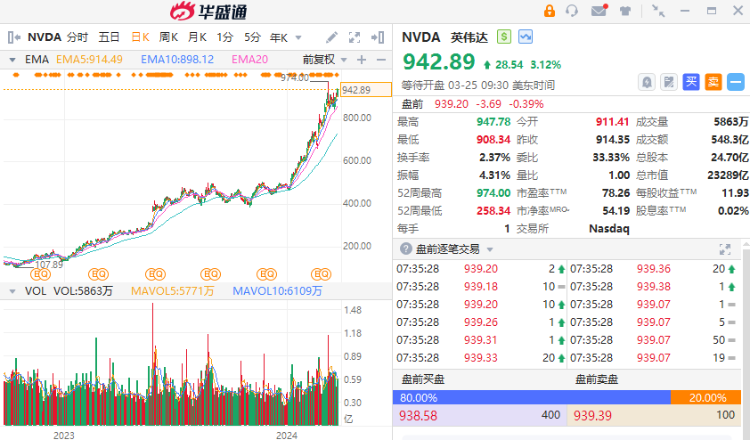Click pre-market bid price 938.58
The height and width of the screenshot is (440, 750).
click(x=418, y=415)
